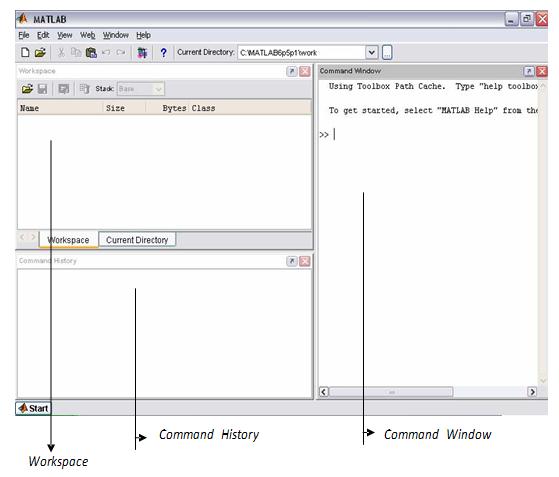Click the Cut scissors icon

[x=61, y=52]
